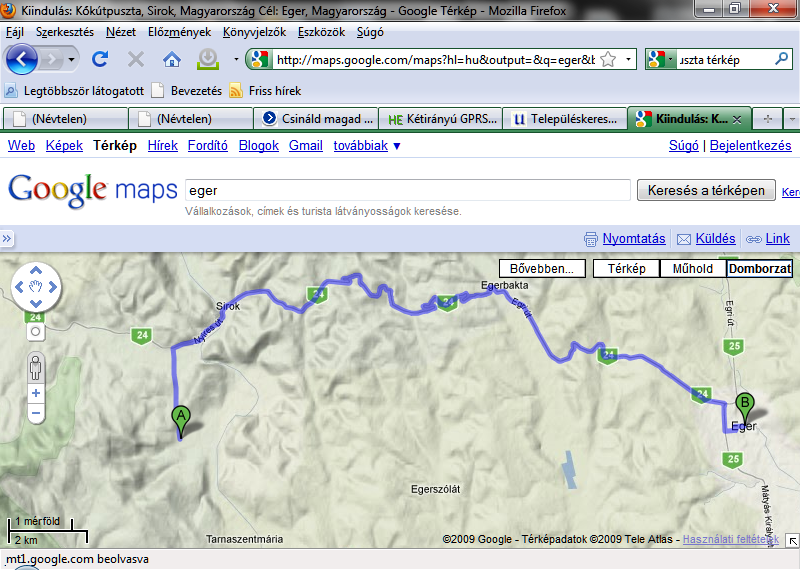Open the Bevezetés bookmark
This screenshot has width=800, height=570.
click(187, 91)
